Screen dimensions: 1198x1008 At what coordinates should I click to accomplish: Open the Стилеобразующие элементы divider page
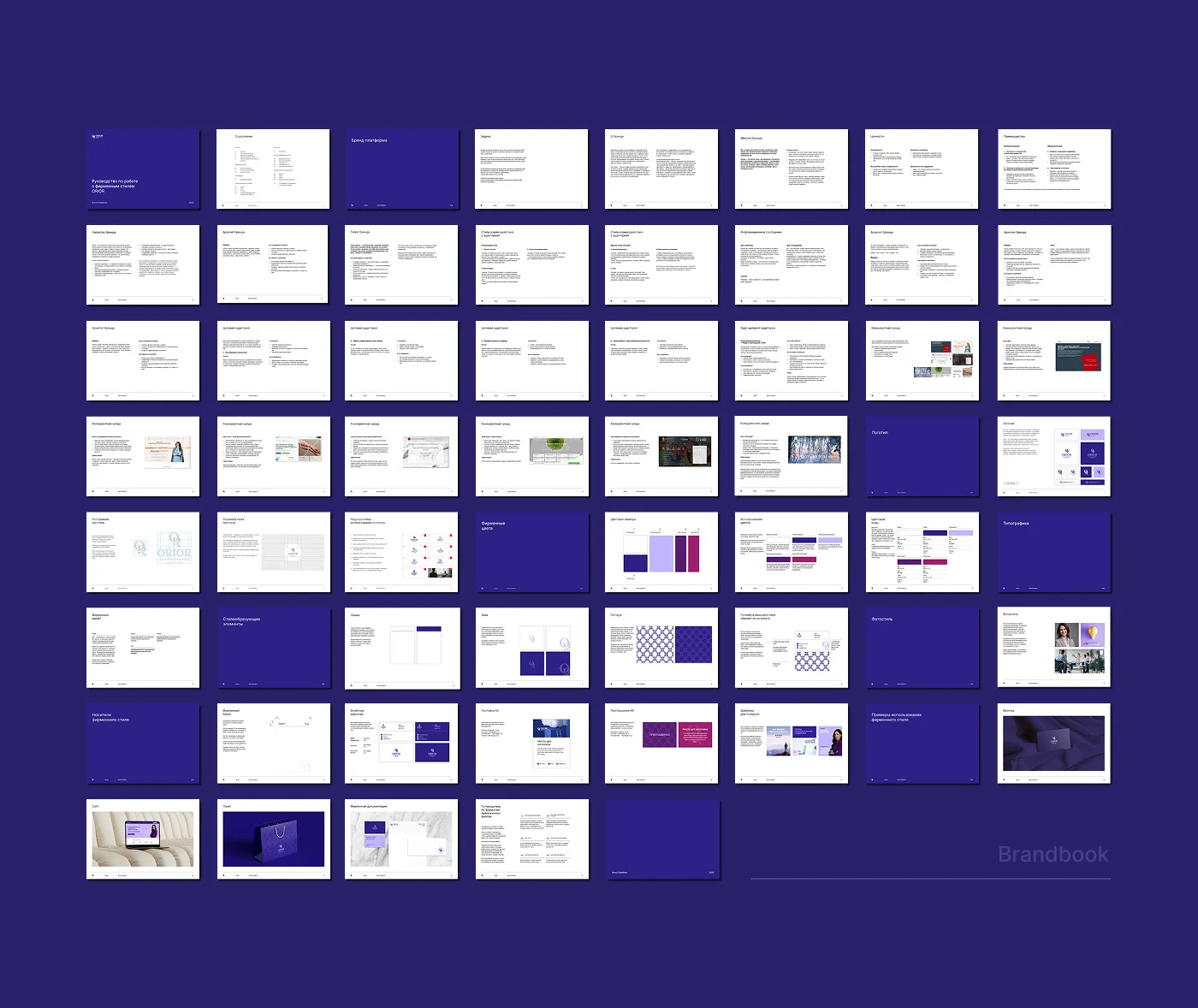coord(274,648)
